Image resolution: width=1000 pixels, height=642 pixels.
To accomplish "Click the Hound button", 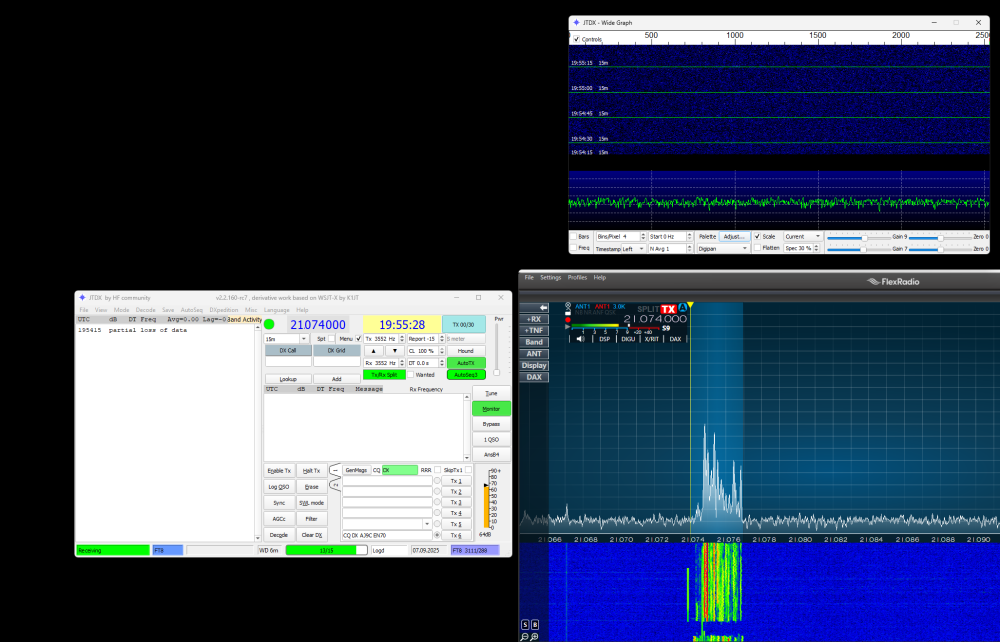I will pos(466,351).
